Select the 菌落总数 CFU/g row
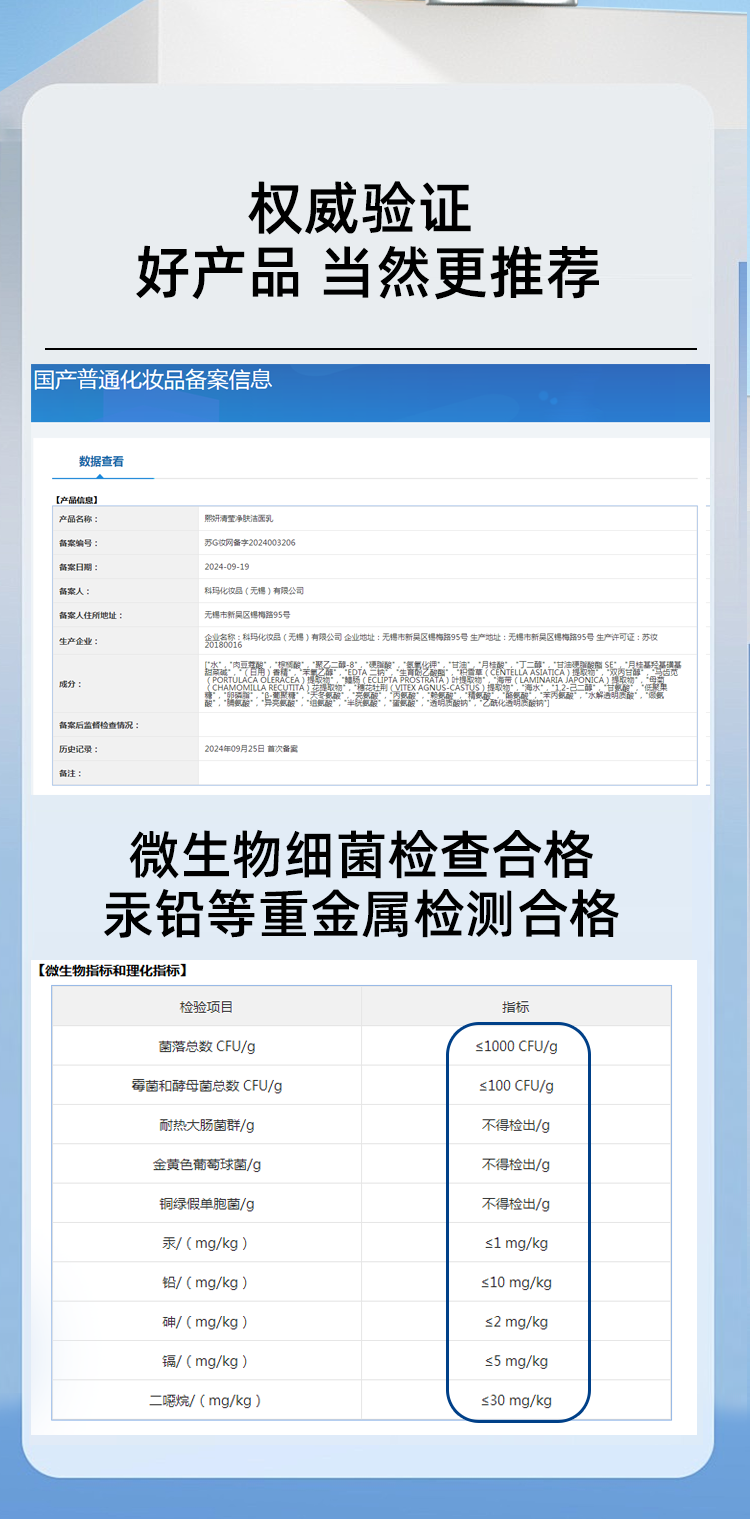 point(206,1046)
